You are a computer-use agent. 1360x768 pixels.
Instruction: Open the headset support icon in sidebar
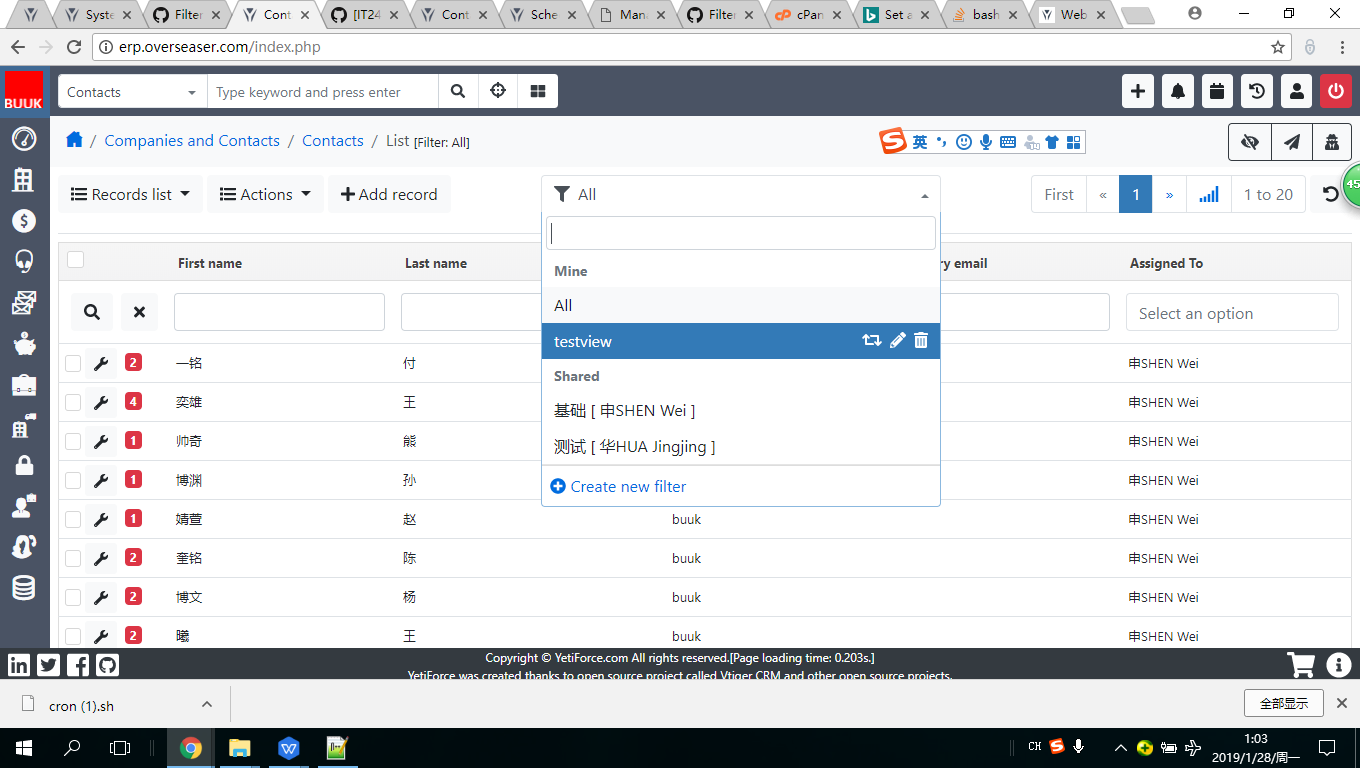[24, 262]
